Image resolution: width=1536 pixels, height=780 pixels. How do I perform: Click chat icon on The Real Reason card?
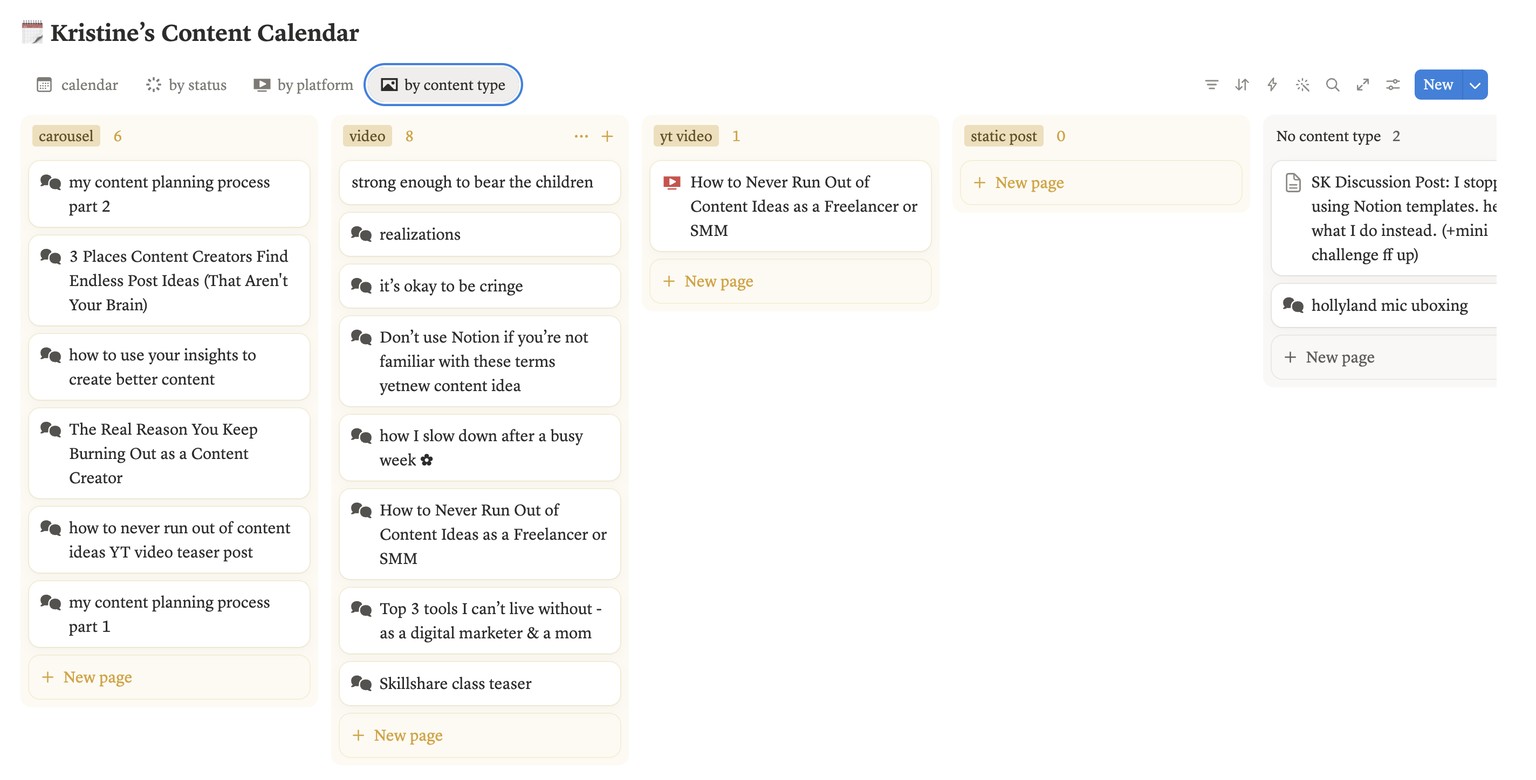pos(50,430)
